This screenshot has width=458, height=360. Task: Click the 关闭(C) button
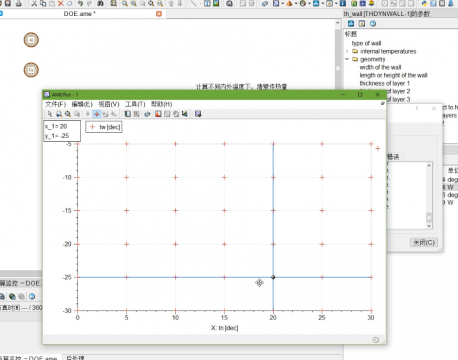coord(424,243)
